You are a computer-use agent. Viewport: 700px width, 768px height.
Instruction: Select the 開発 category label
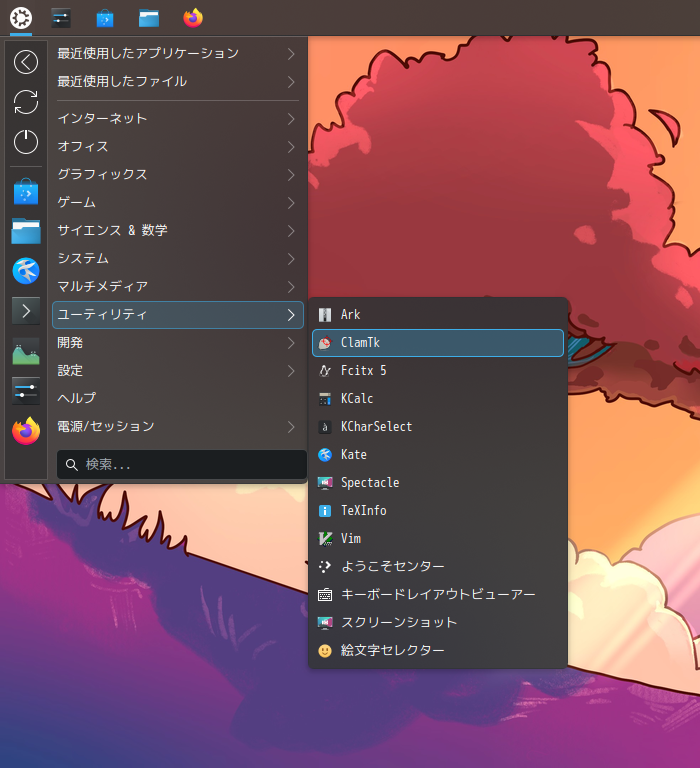pyautogui.click(x=70, y=342)
